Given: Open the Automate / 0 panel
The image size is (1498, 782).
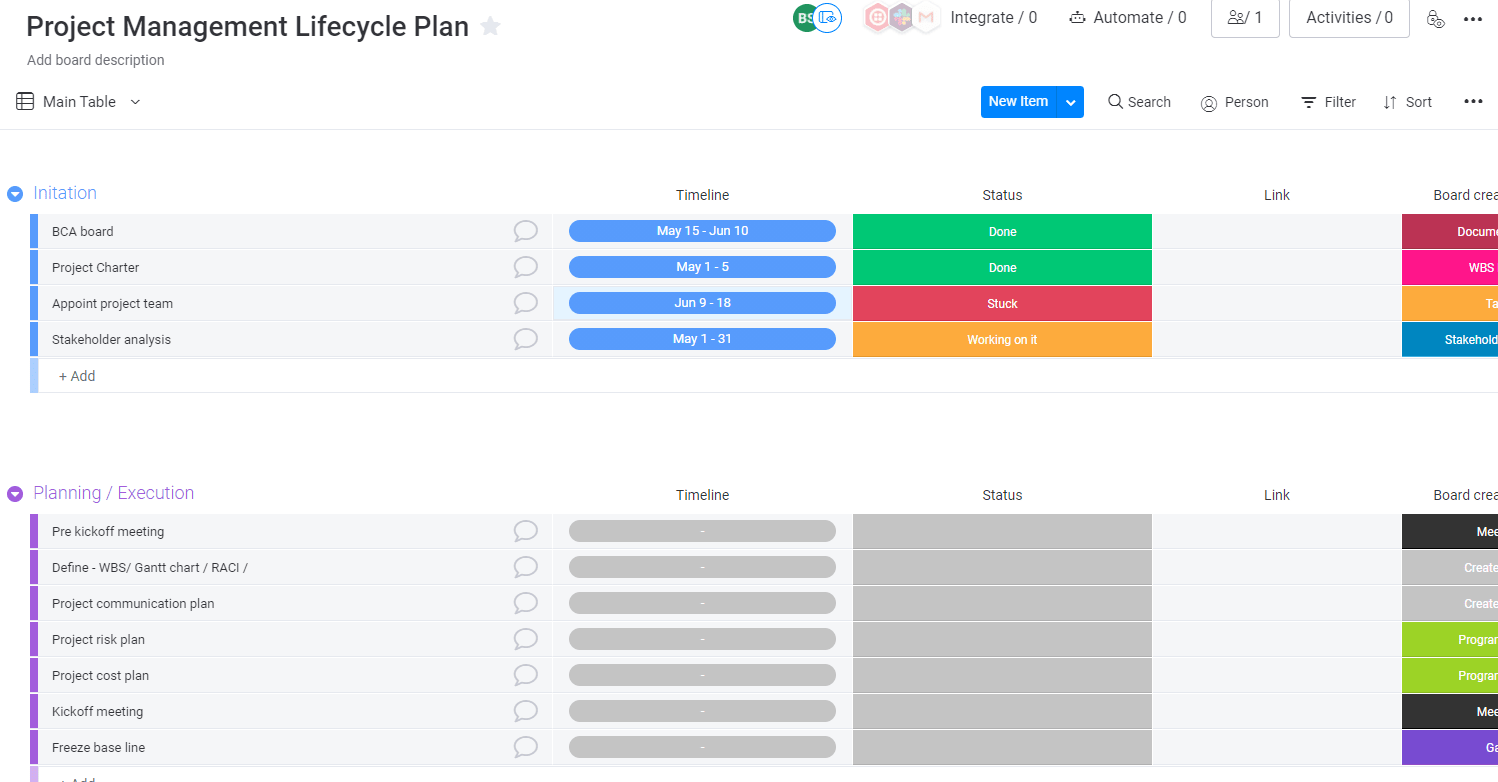Looking at the screenshot, I should pos(1127,18).
